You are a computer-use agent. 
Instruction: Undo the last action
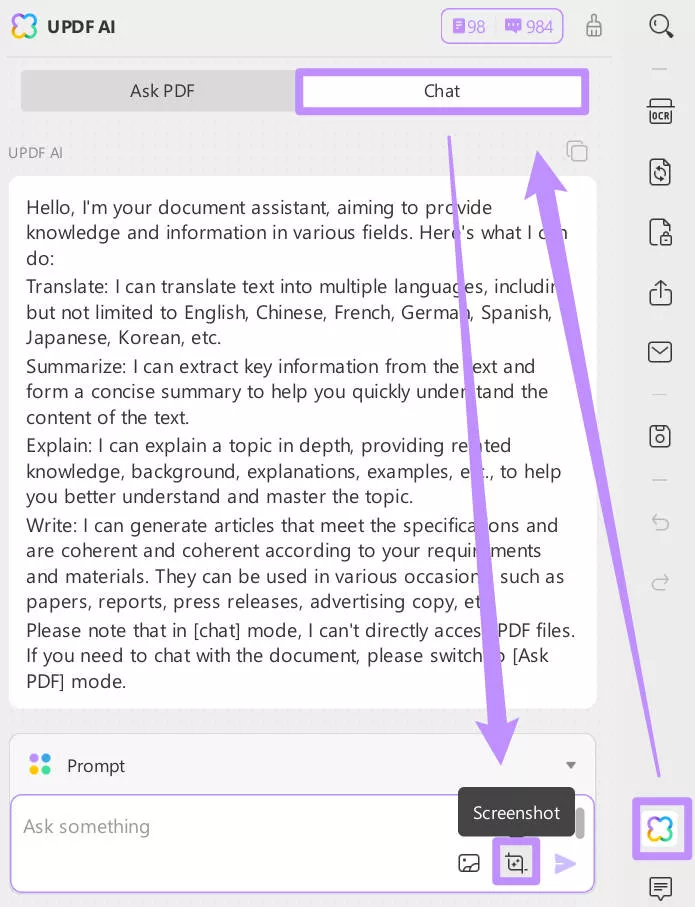[x=660, y=523]
